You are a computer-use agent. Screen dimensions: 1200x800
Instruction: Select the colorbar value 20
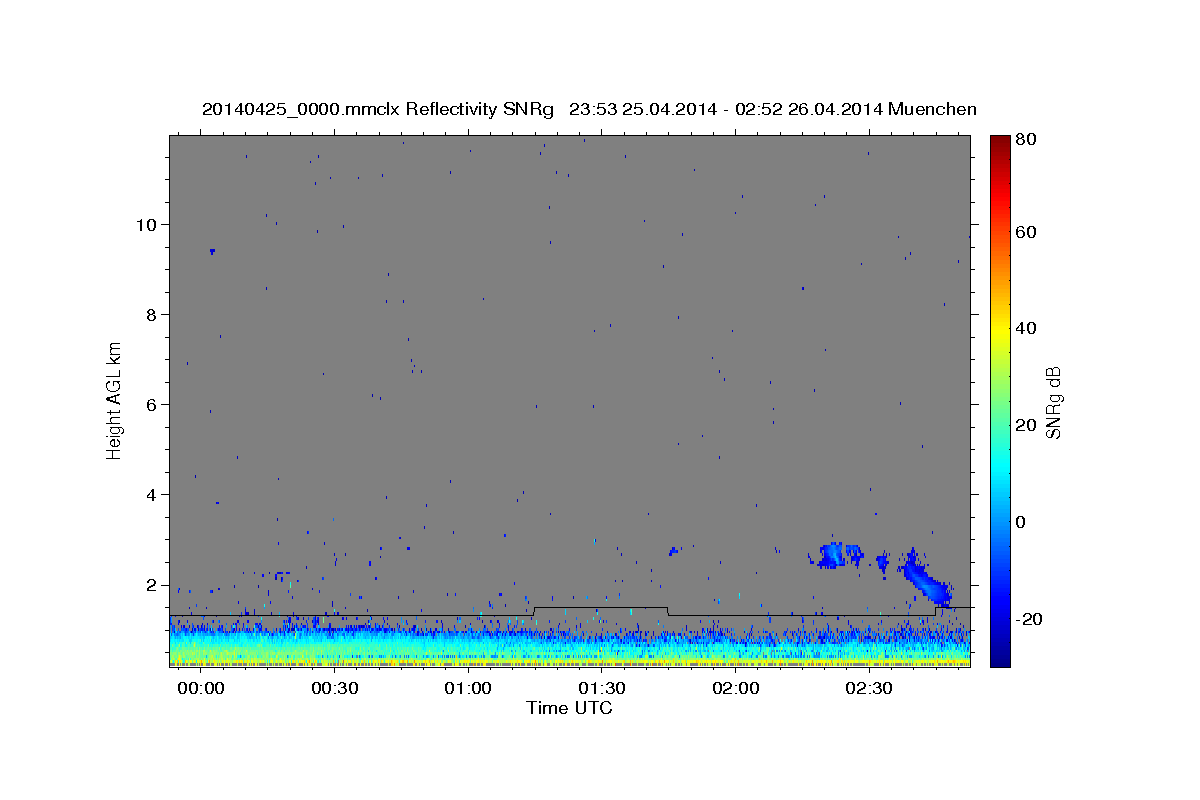click(x=1025, y=425)
